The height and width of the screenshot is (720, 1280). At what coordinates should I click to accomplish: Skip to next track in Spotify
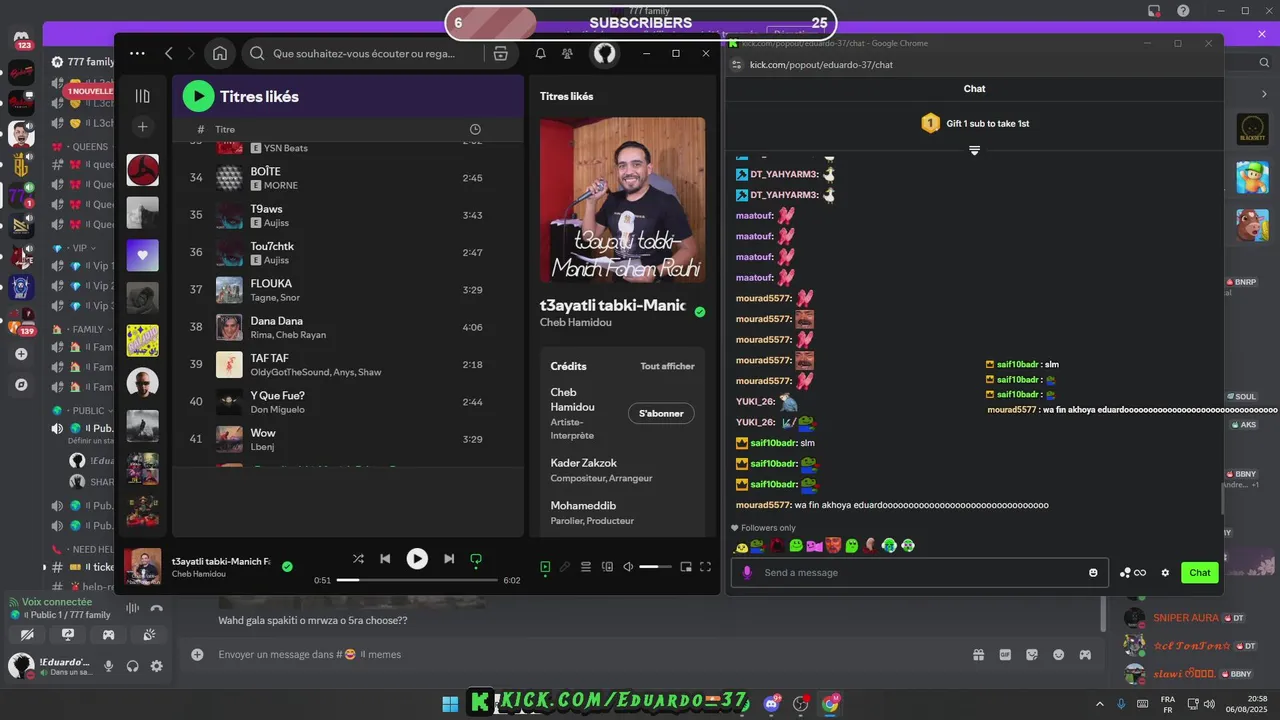tap(449, 559)
